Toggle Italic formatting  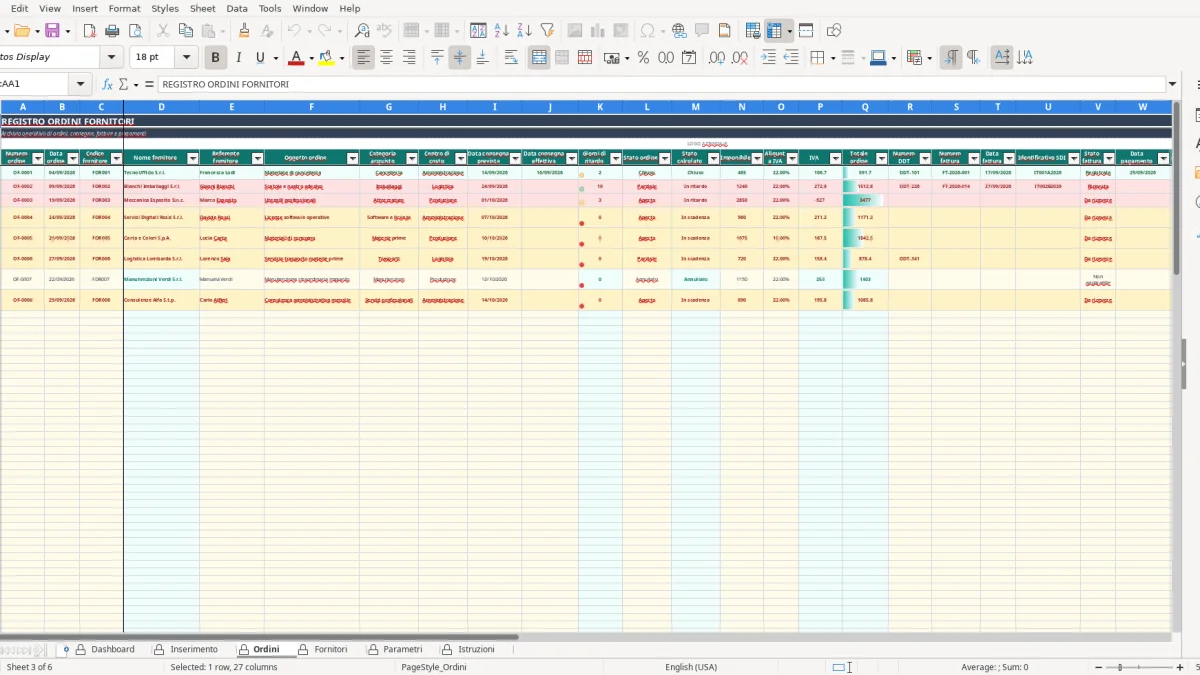tap(238, 58)
